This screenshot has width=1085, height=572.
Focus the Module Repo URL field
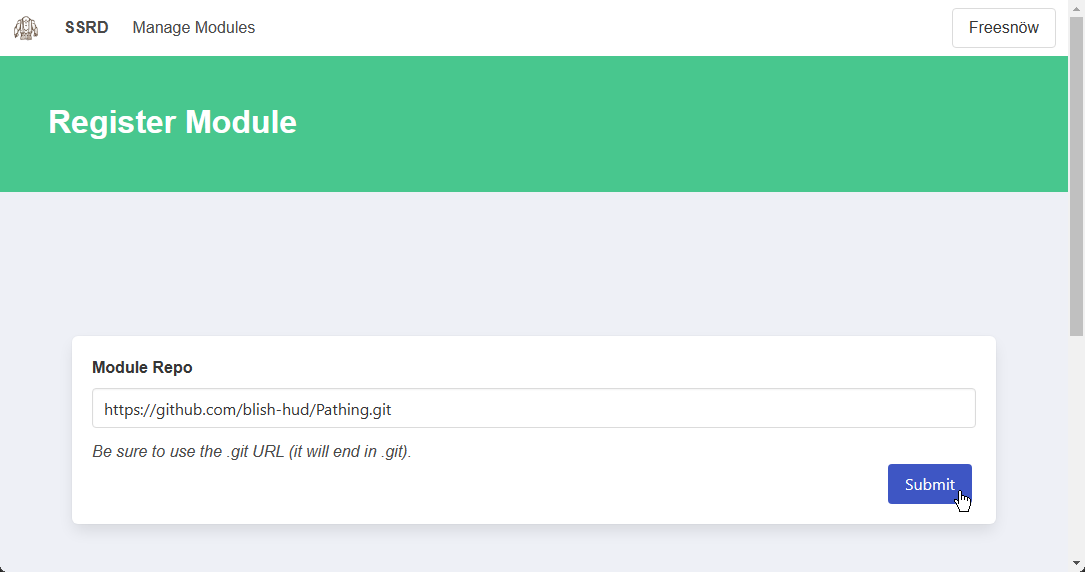point(534,408)
